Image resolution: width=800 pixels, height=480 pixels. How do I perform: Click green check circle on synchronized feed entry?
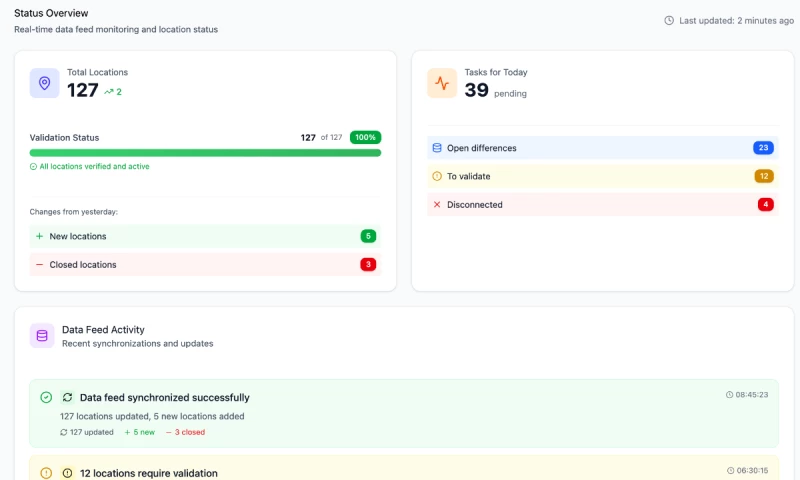click(x=46, y=397)
